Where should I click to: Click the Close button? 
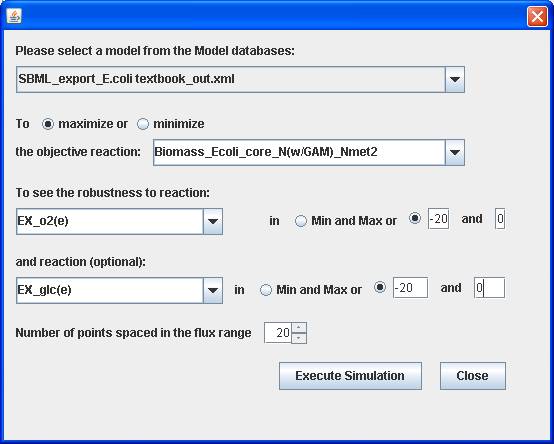(472, 376)
